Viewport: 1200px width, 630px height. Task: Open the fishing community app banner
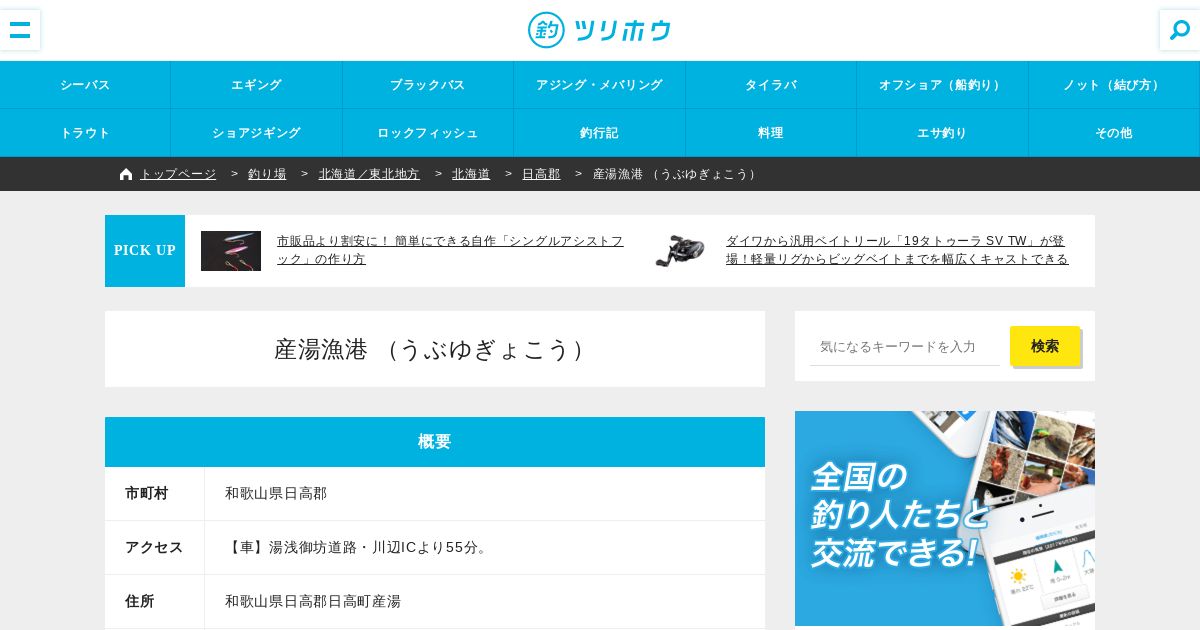coord(945,518)
